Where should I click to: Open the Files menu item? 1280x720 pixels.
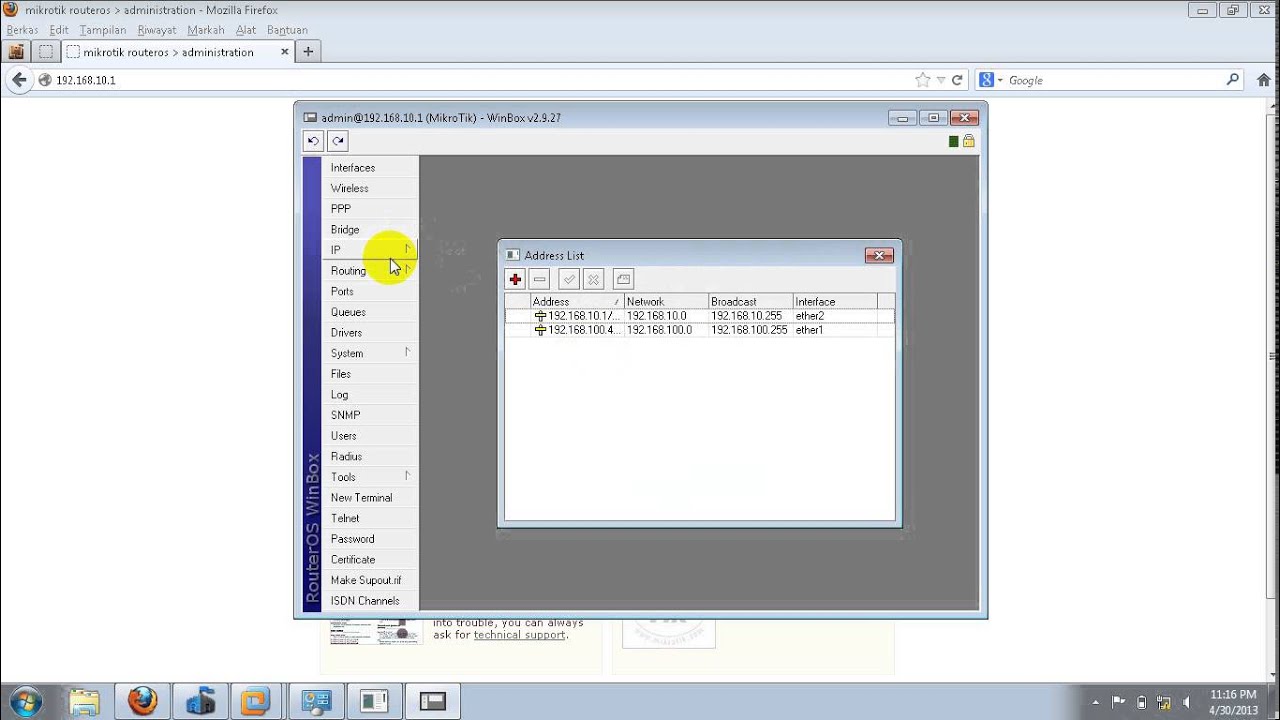[x=369, y=374]
